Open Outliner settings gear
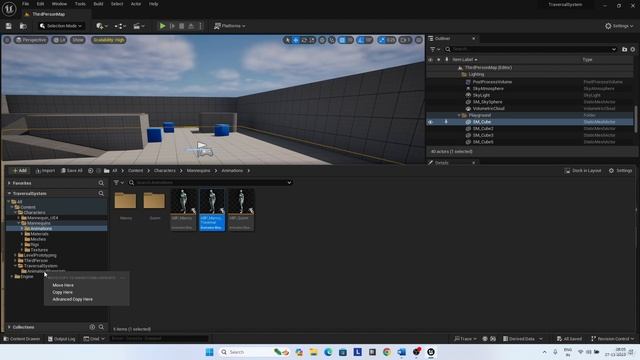640x360 pixels. point(633,49)
